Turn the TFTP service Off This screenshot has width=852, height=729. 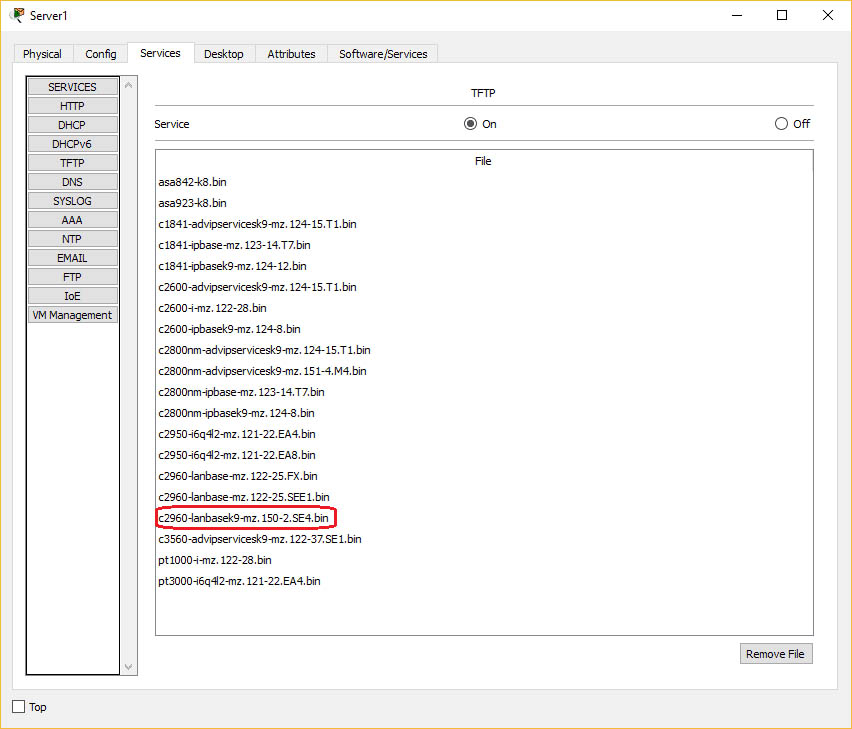click(x=781, y=124)
